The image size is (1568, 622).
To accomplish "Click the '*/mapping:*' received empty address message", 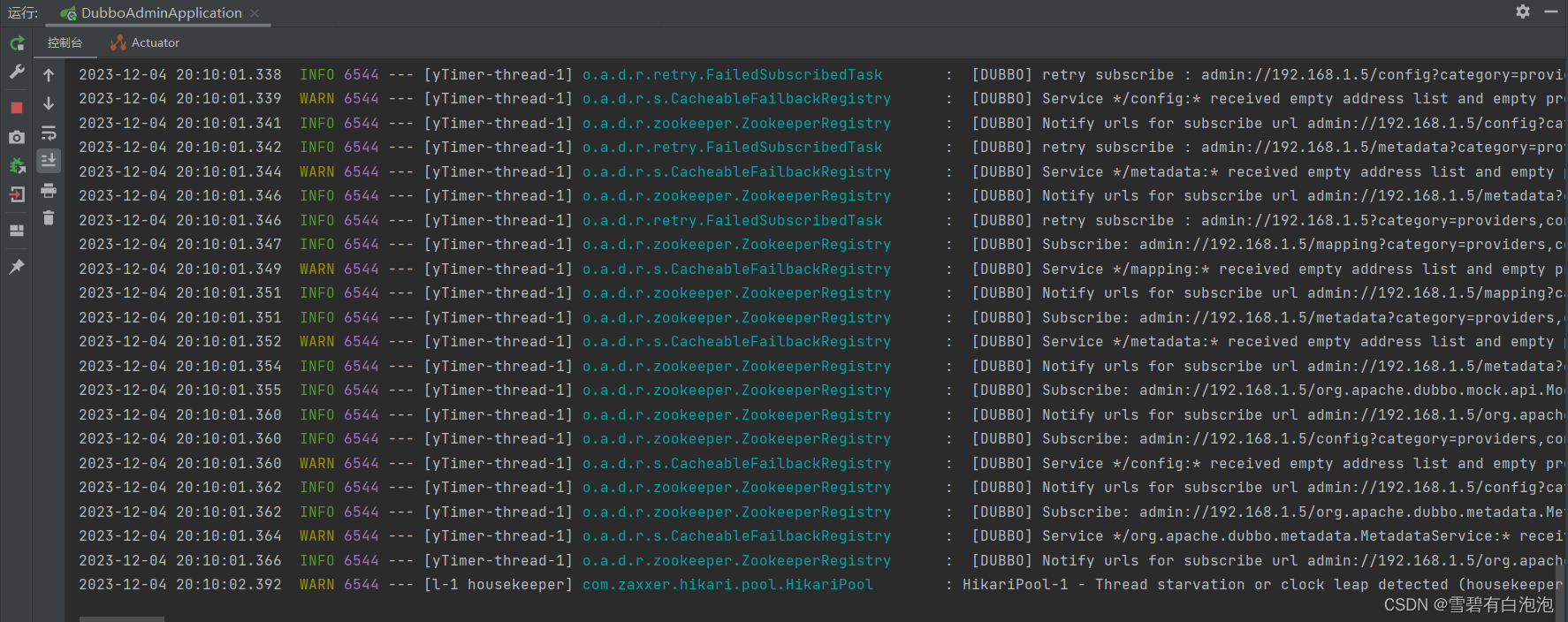I will point(1268,269).
